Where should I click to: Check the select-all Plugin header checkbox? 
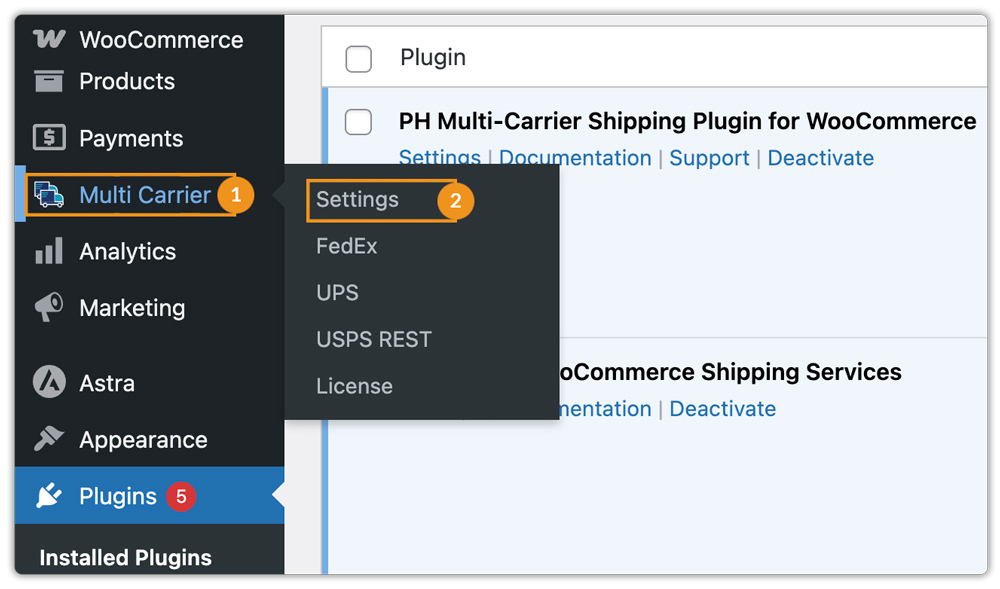click(x=357, y=58)
